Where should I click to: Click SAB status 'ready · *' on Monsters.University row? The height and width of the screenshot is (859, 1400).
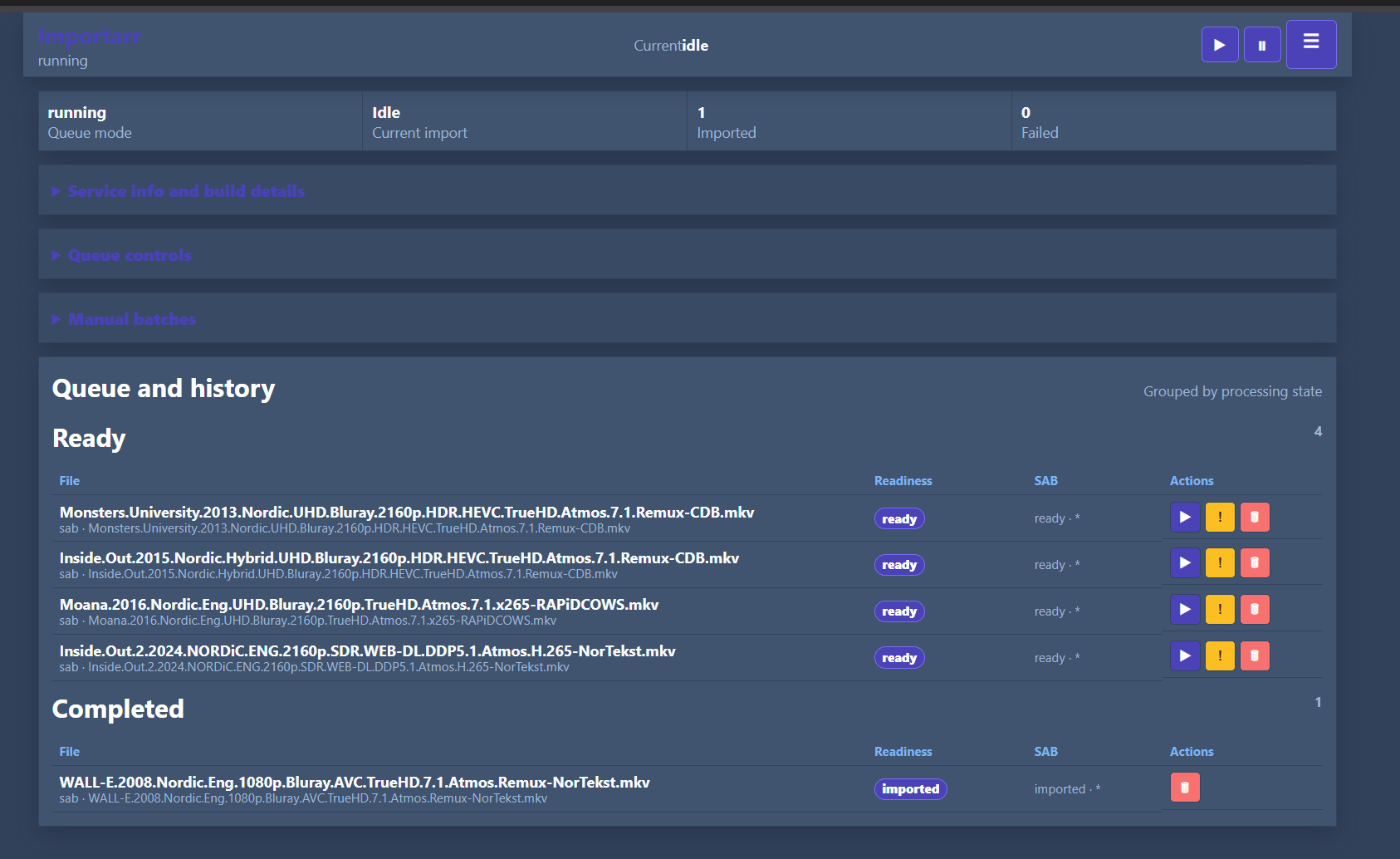pos(1057,518)
